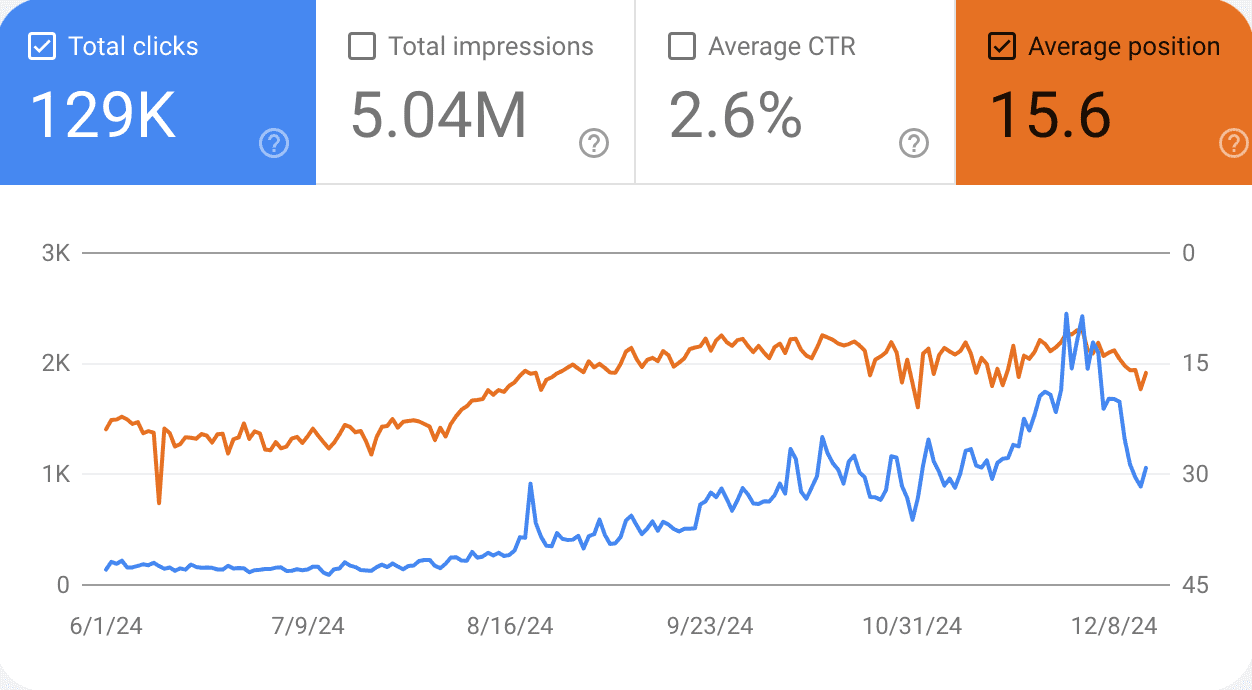Click the help icon on Total clicks card

(273, 144)
